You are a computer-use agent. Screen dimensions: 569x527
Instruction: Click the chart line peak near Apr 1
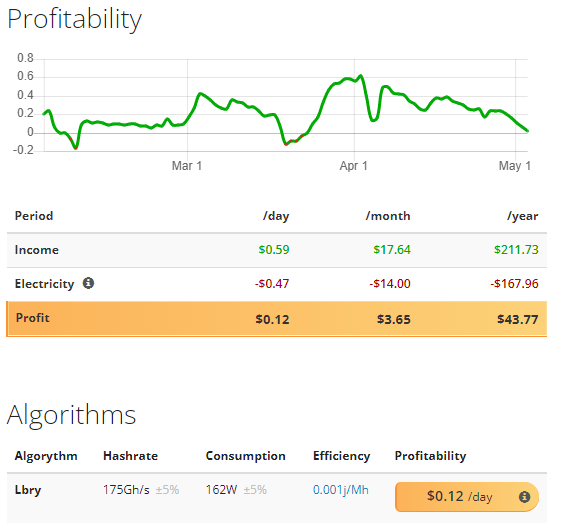[360, 76]
